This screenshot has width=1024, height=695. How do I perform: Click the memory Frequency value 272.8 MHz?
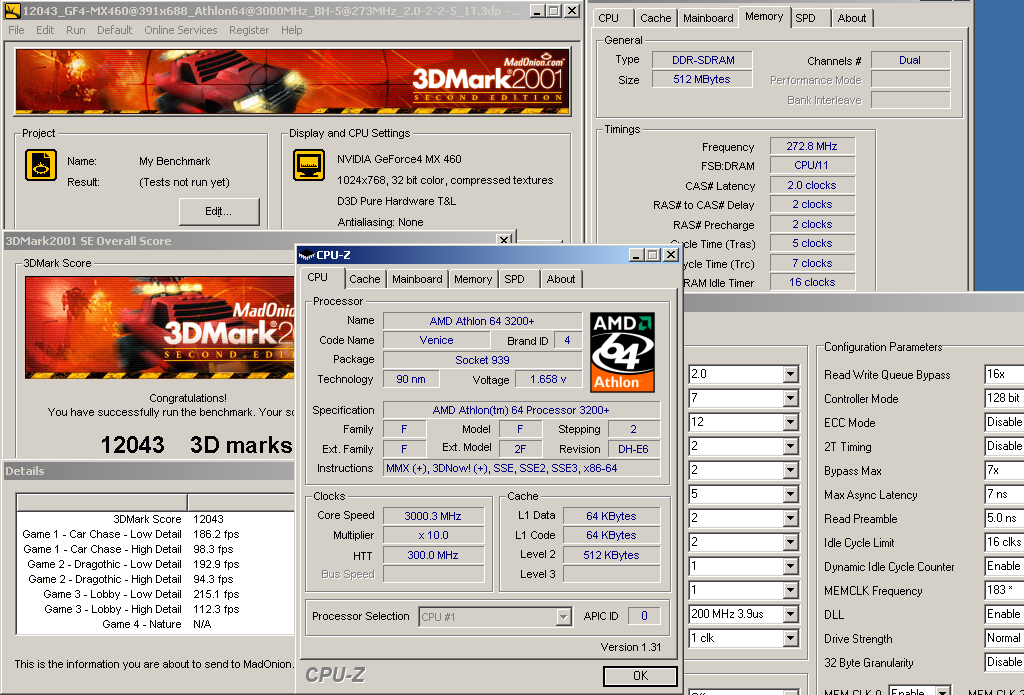tap(812, 146)
